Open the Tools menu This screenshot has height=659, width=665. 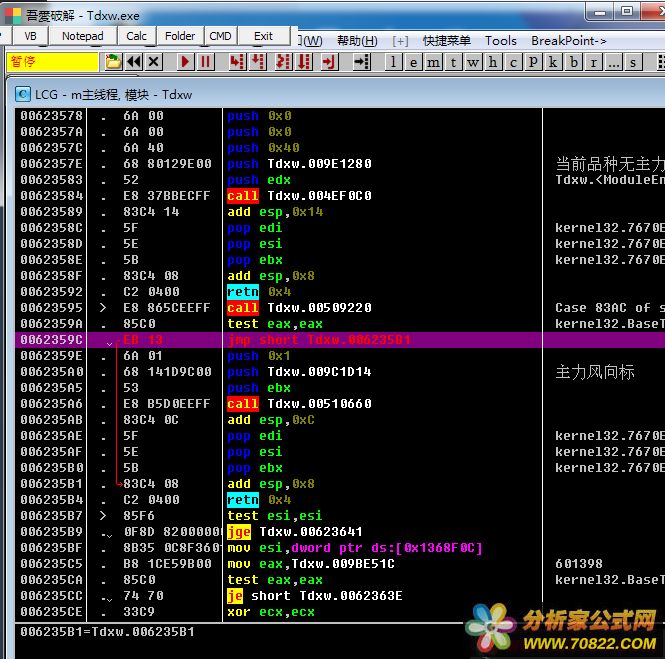click(x=501, y=41)
